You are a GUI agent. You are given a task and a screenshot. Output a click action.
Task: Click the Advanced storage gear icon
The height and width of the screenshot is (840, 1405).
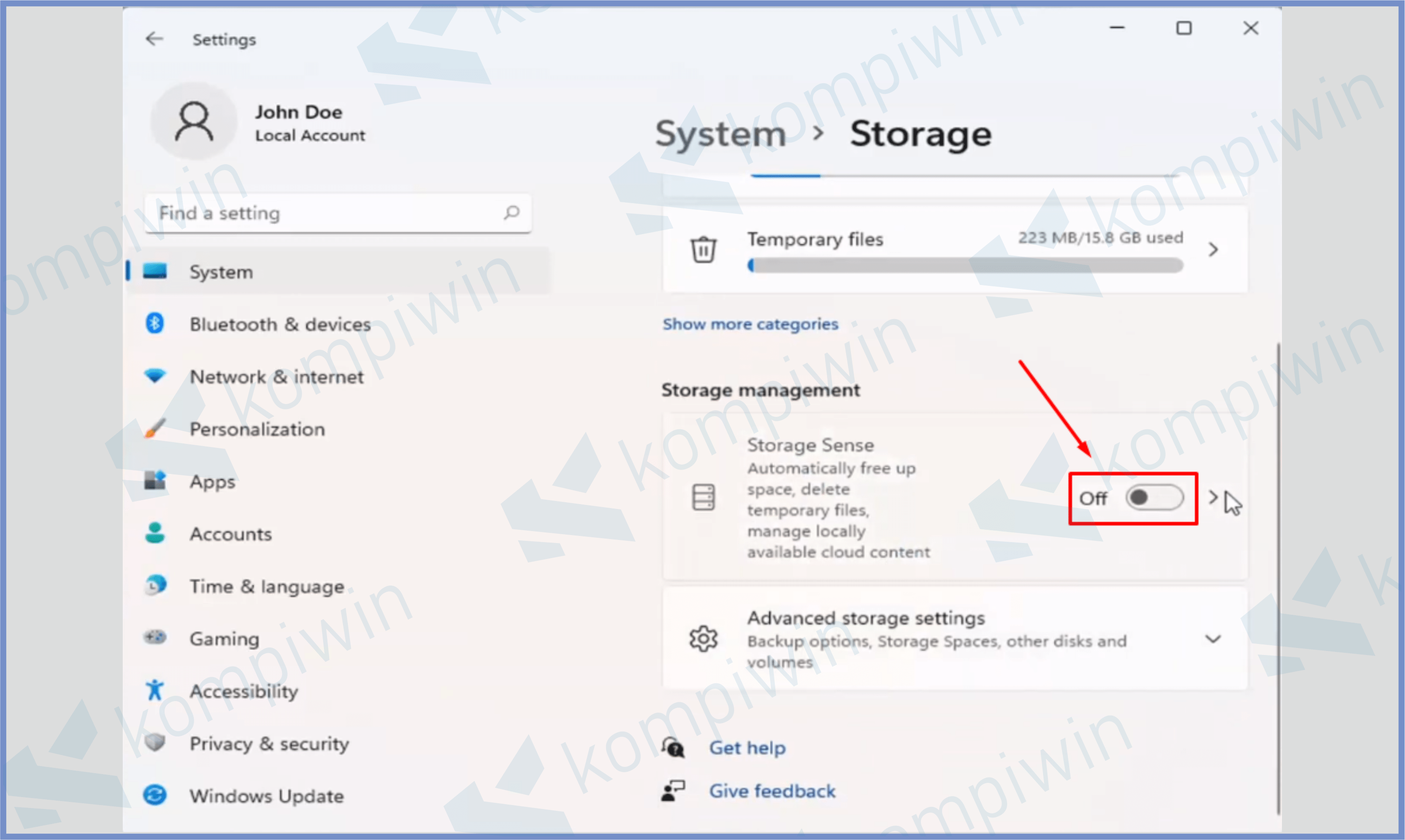[x=703, y=639]
